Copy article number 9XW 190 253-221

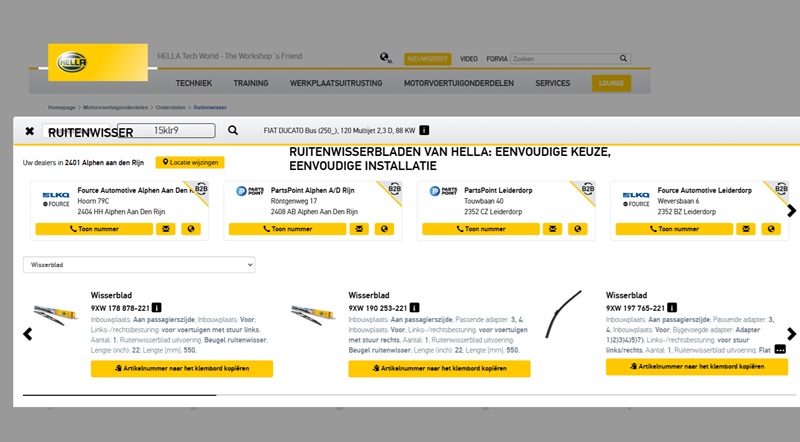439,369
